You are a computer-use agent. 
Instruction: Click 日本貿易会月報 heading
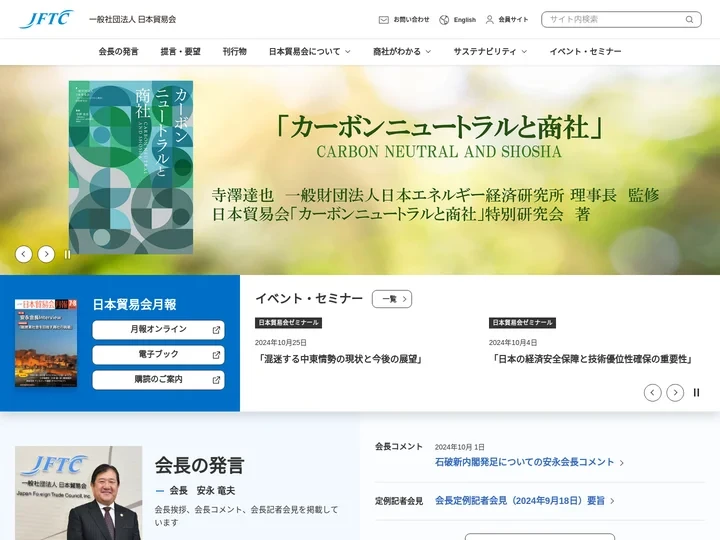click(135, 304)
